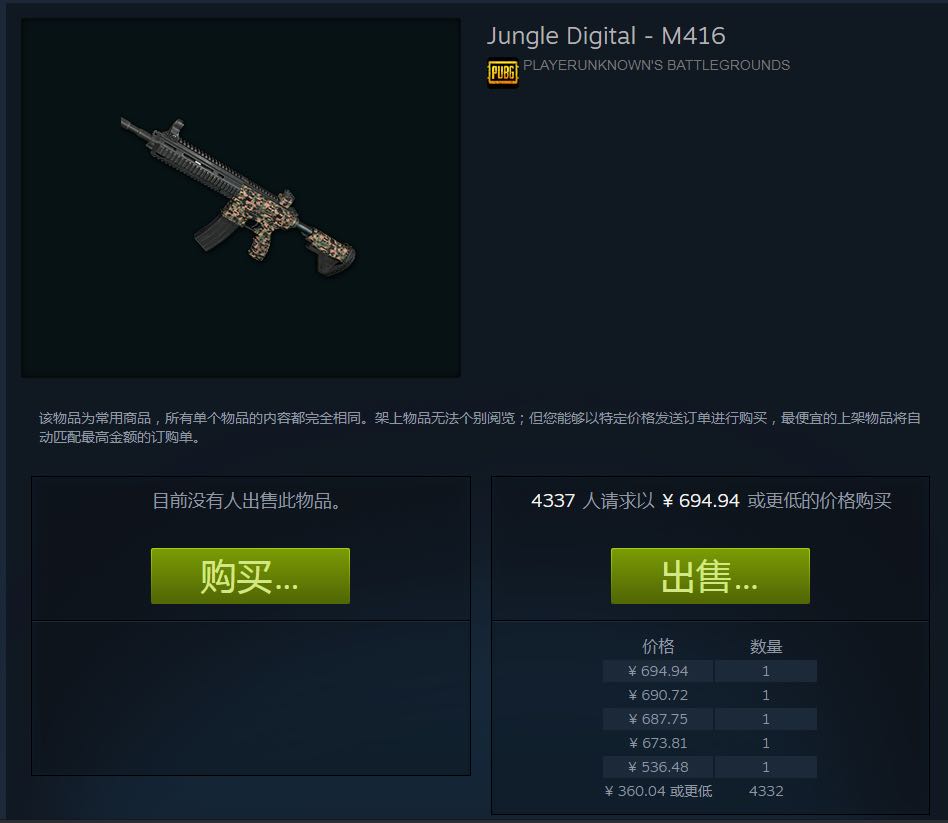Click the highlighted ¥ 694.94 highest bid price
This screenshot has height=823, width=948.
coord(701,501)
